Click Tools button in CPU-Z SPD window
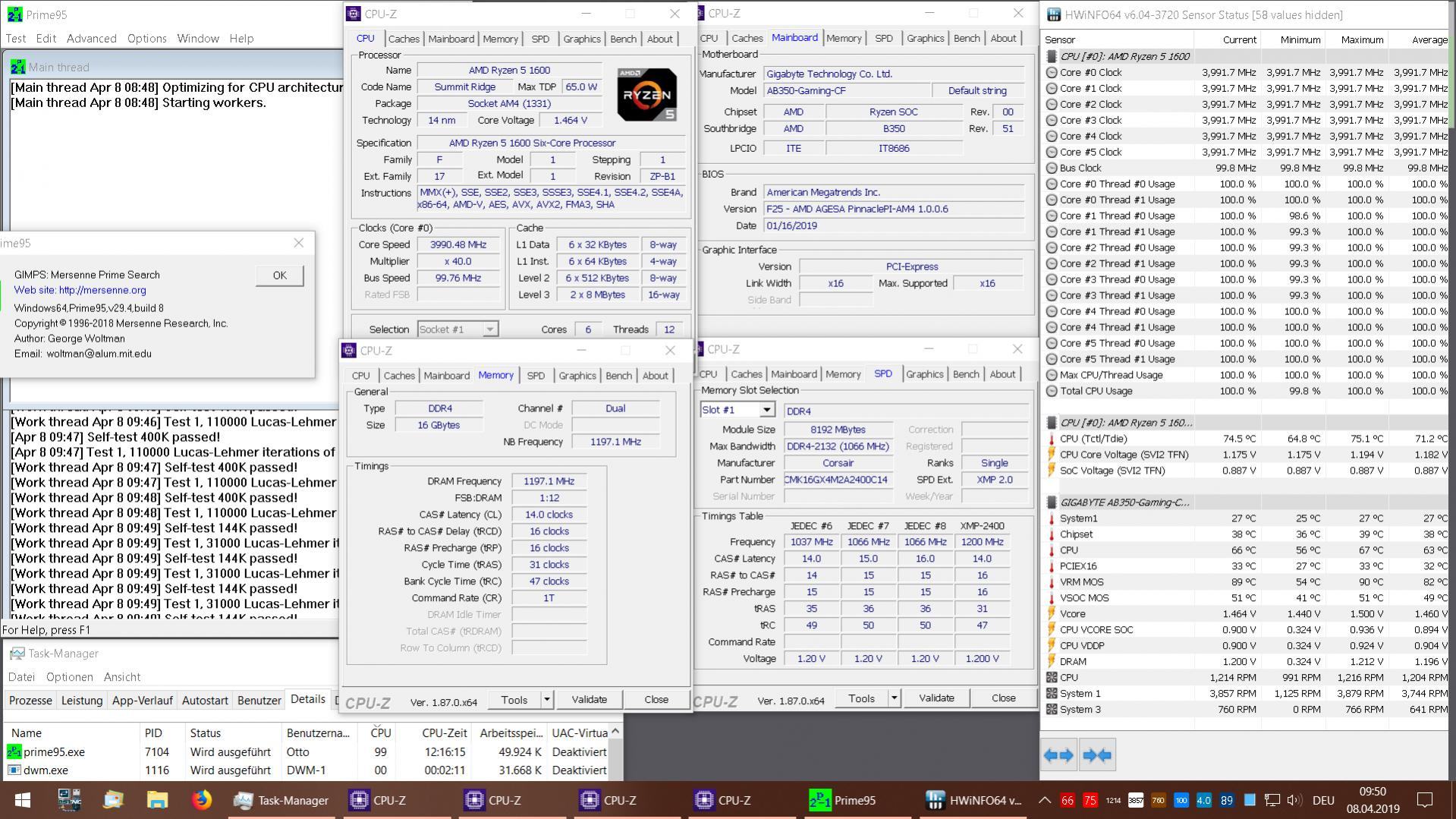Viewport: 1456px width, 819px height. click(861, 698)
